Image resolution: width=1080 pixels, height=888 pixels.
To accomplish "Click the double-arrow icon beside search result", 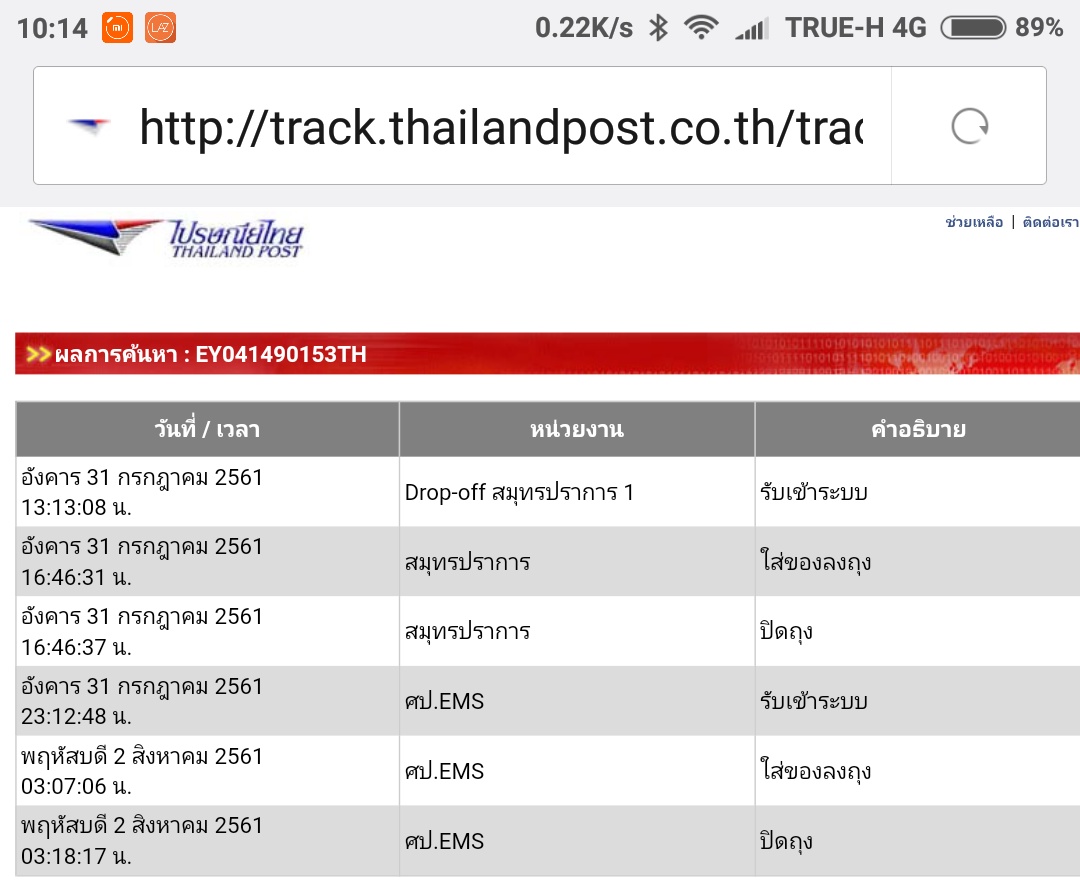I will [x=38, y=354].
